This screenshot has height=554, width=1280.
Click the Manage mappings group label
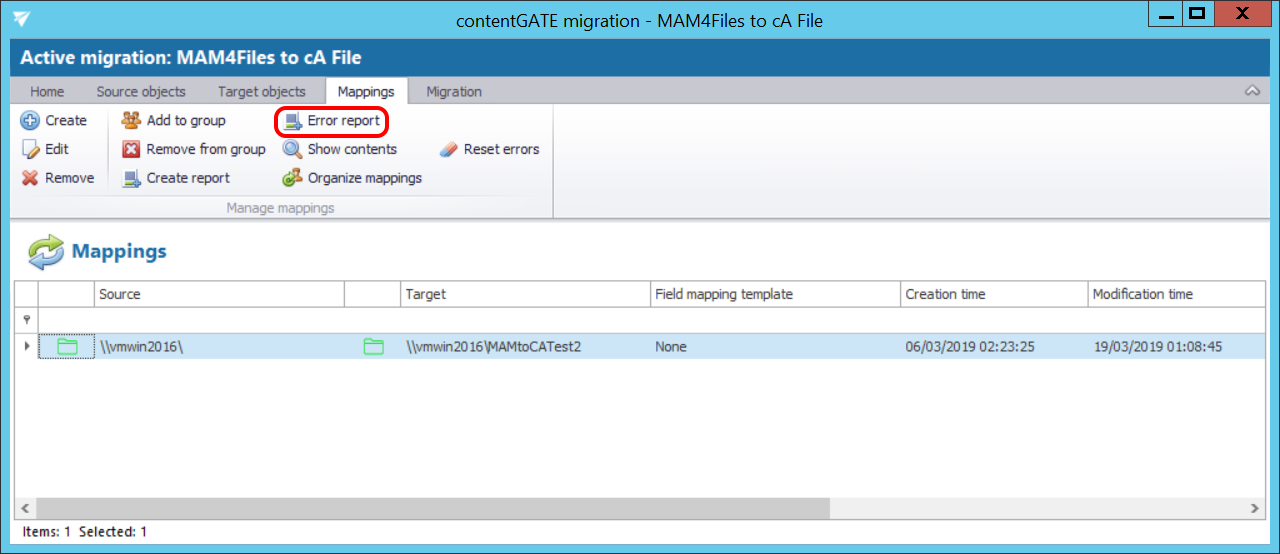(280, 208)
